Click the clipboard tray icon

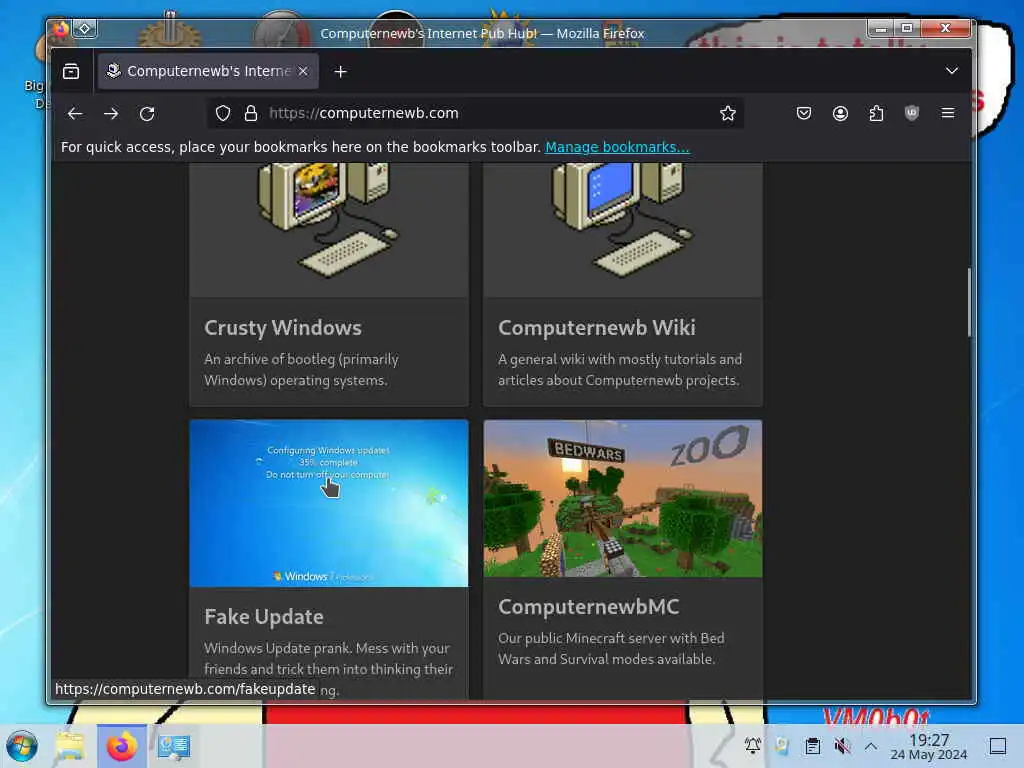tap(812, 746)
